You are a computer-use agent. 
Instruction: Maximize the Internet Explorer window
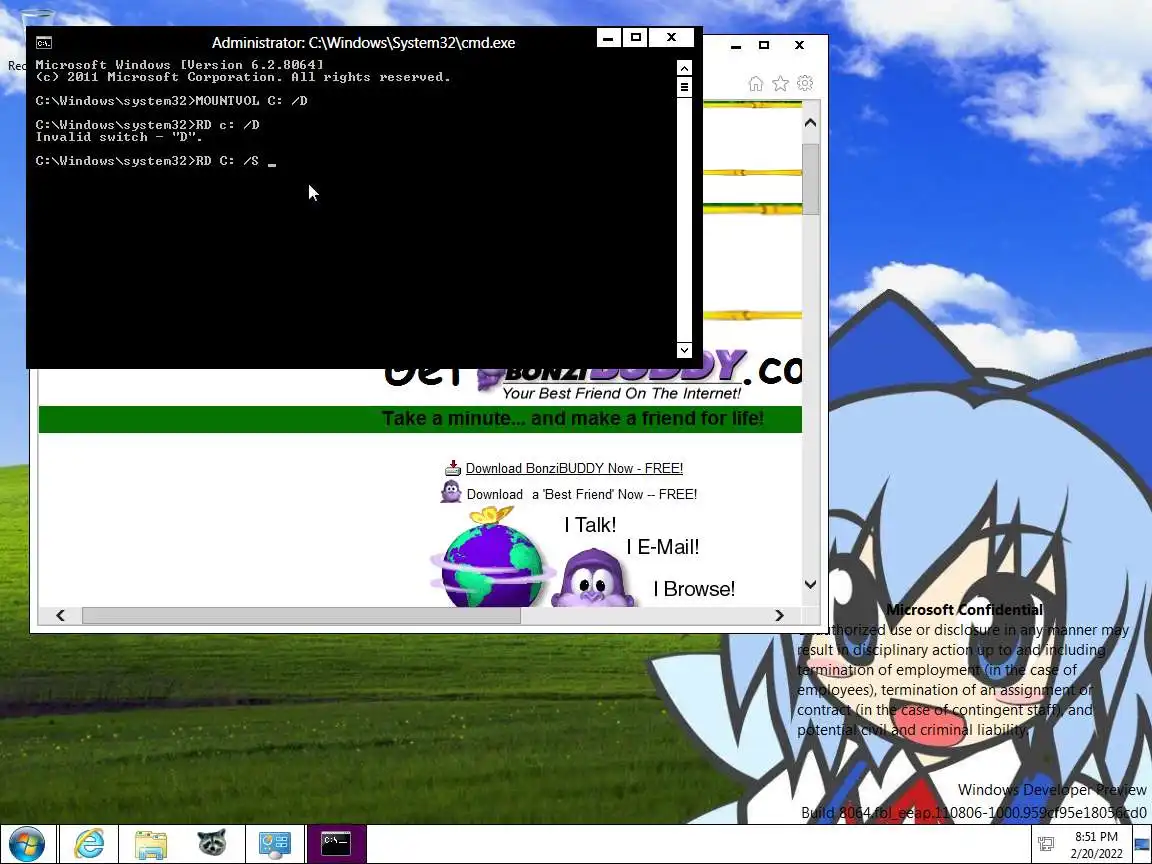pos(764,46)
